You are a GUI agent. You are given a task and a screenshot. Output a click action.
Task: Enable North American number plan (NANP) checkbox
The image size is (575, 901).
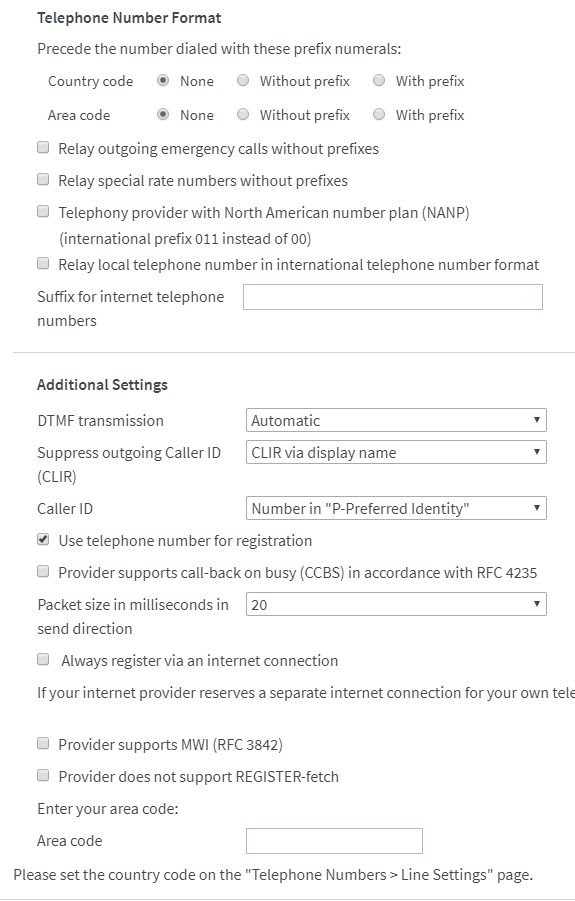[x=43, y=211]
